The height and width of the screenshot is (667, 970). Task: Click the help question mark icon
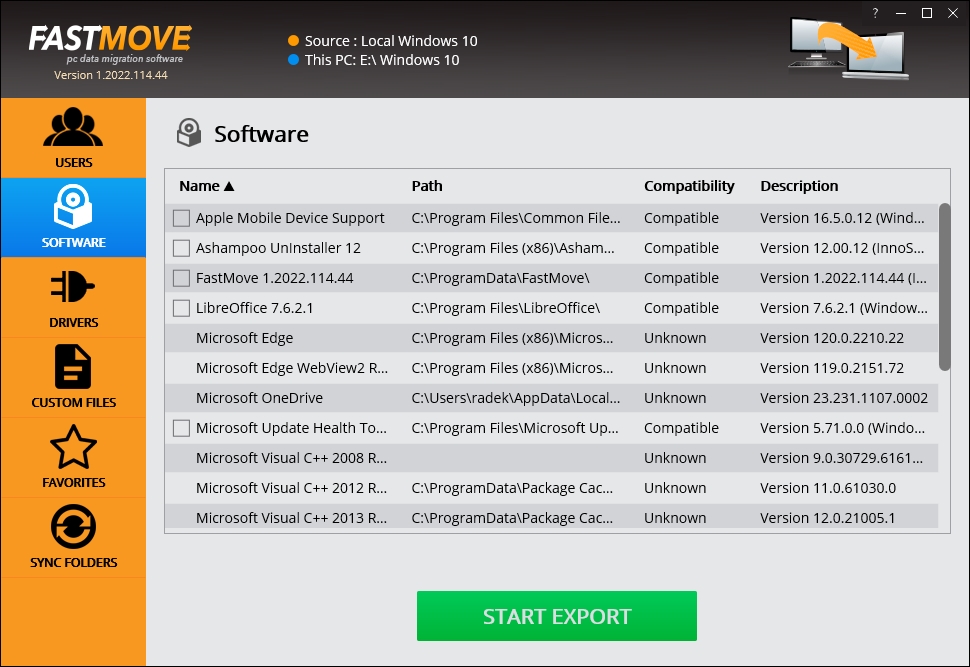point(875,13)
